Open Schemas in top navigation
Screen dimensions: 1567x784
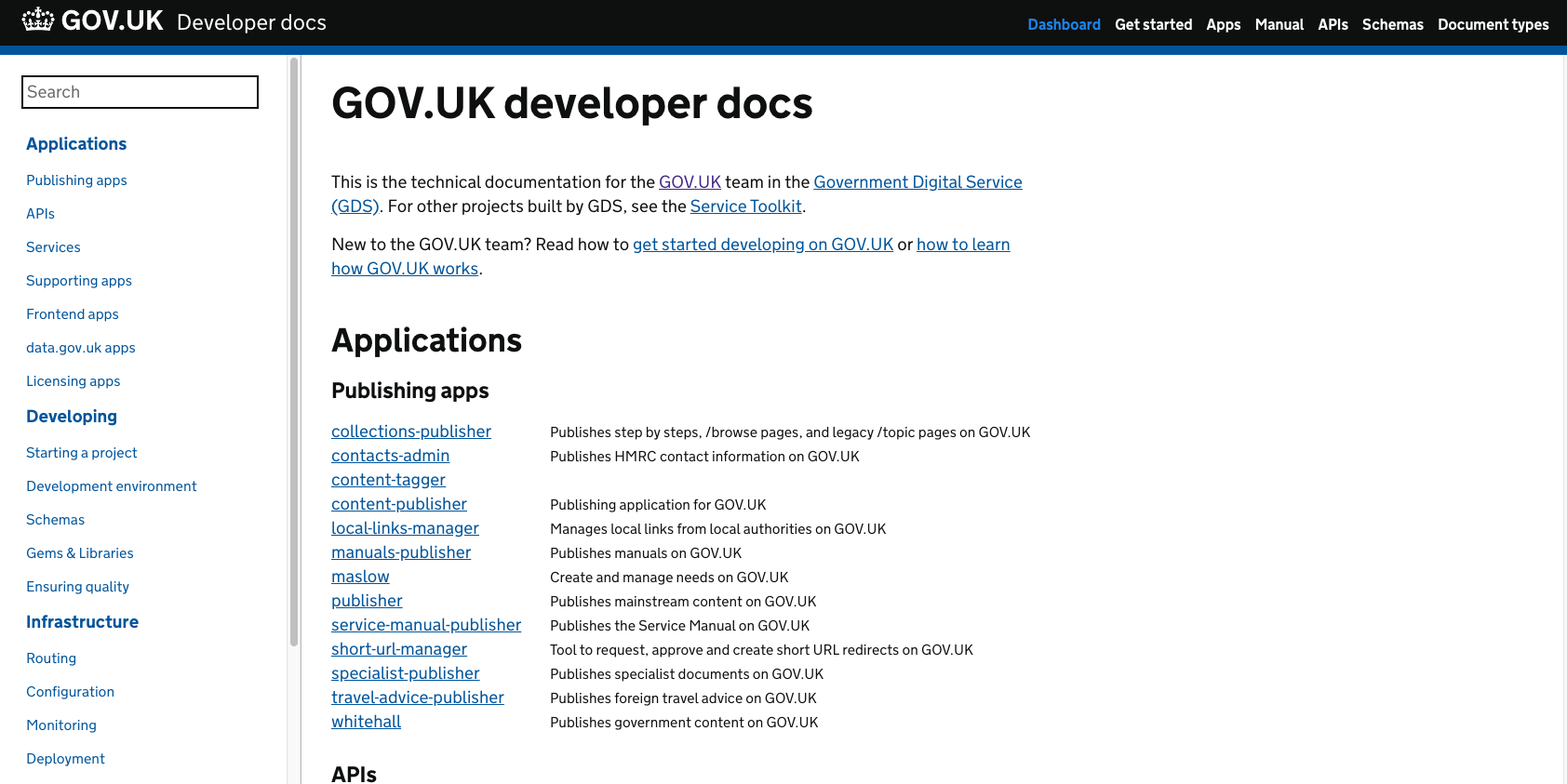point(1392,25)
